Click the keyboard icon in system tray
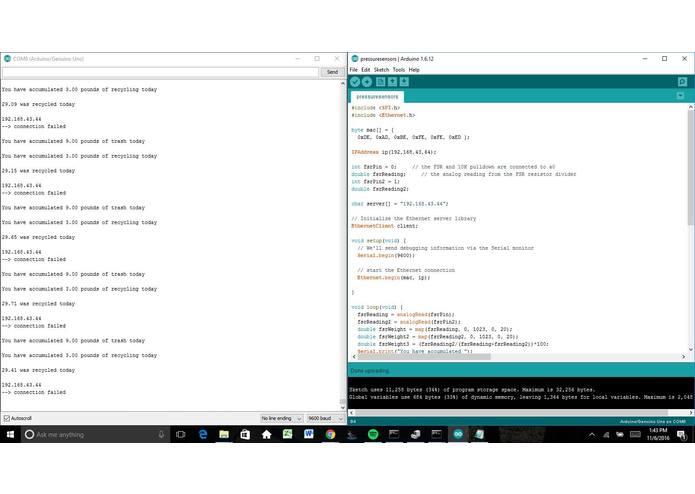 coord(635,435)
